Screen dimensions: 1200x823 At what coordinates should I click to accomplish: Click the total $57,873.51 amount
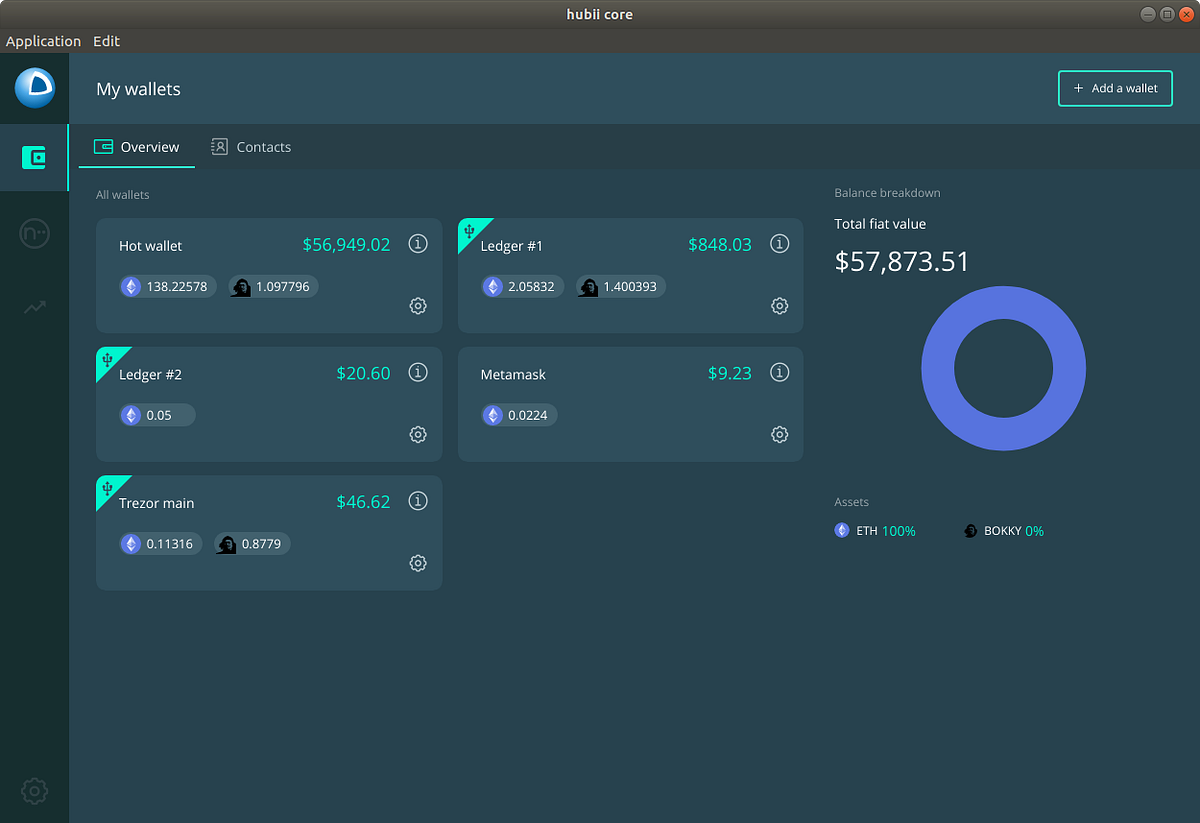coord(902,262)
